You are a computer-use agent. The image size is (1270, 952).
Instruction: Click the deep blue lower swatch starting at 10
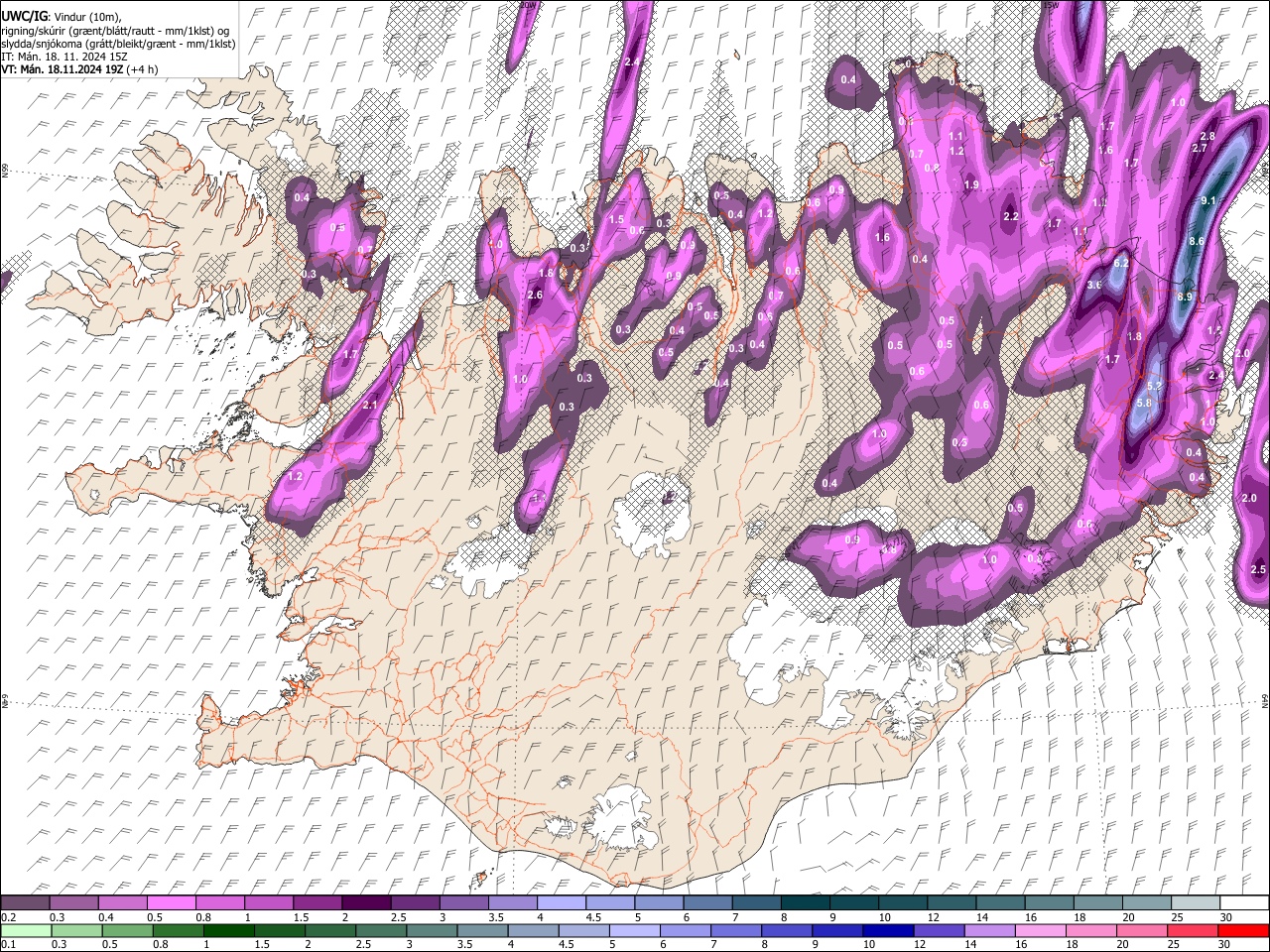[x=888, y=930]
